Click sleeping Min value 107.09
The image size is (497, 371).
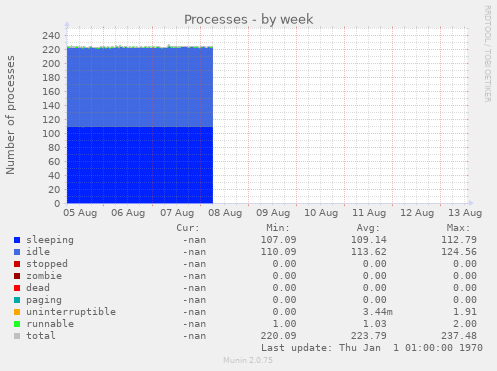(x=278, y=240)
